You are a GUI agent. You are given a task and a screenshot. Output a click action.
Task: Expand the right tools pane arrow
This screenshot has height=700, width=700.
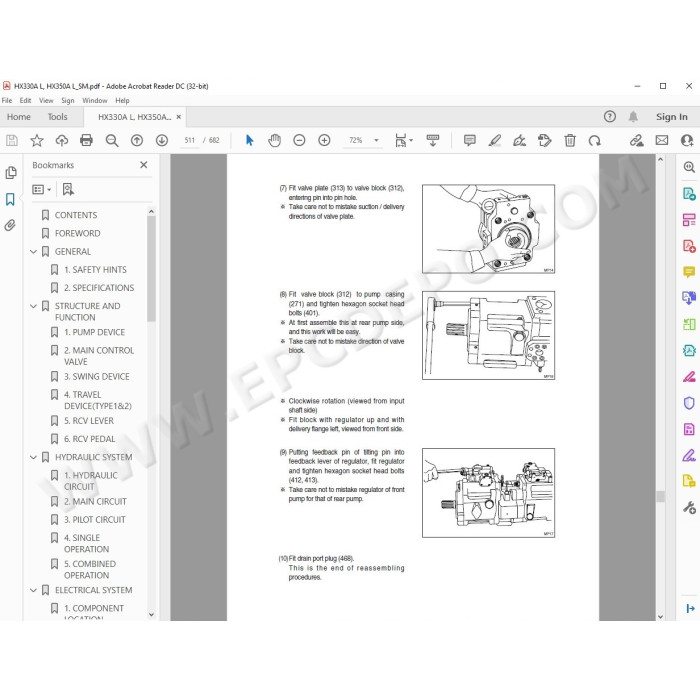pyautogui.click(x=690, y=608)
